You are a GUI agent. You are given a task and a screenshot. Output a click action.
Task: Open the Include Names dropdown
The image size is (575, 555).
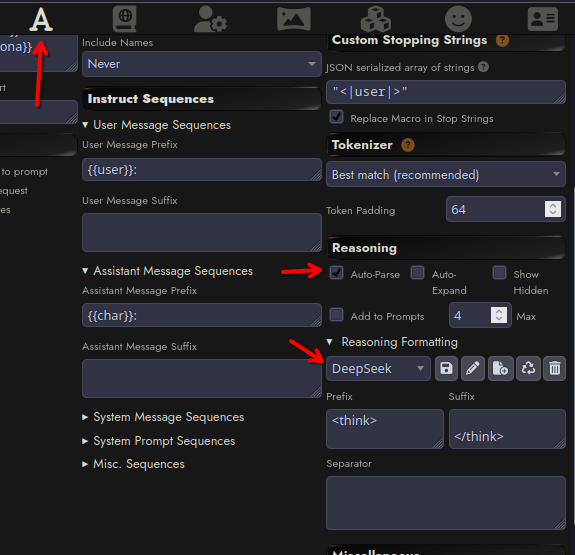202,64
